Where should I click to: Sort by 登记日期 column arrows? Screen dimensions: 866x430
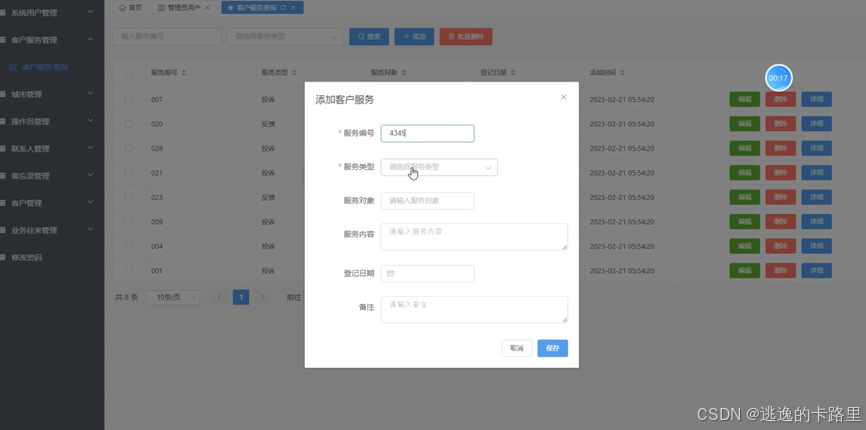513,73
